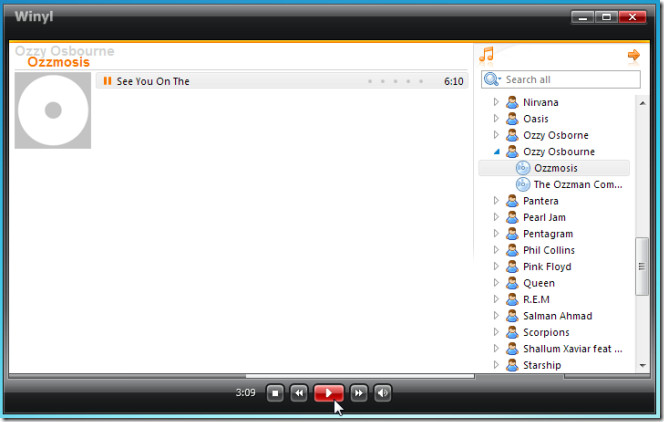Click the orange arrow icon in the library panel
664x422 pixels.
click(634, 55)
